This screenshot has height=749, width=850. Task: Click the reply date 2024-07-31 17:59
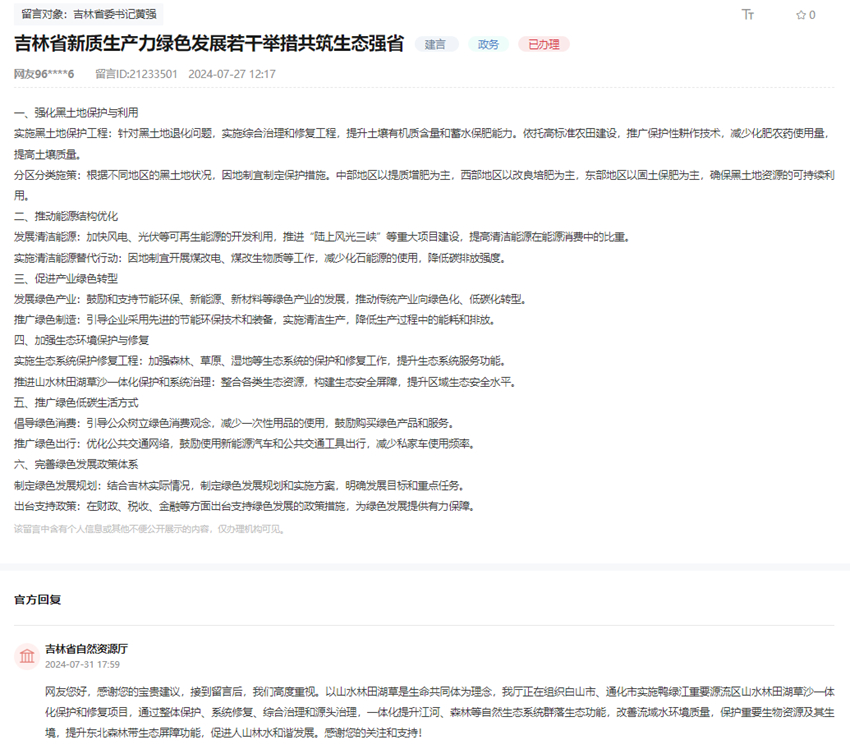pyautogui.click(x=82, y=664)
